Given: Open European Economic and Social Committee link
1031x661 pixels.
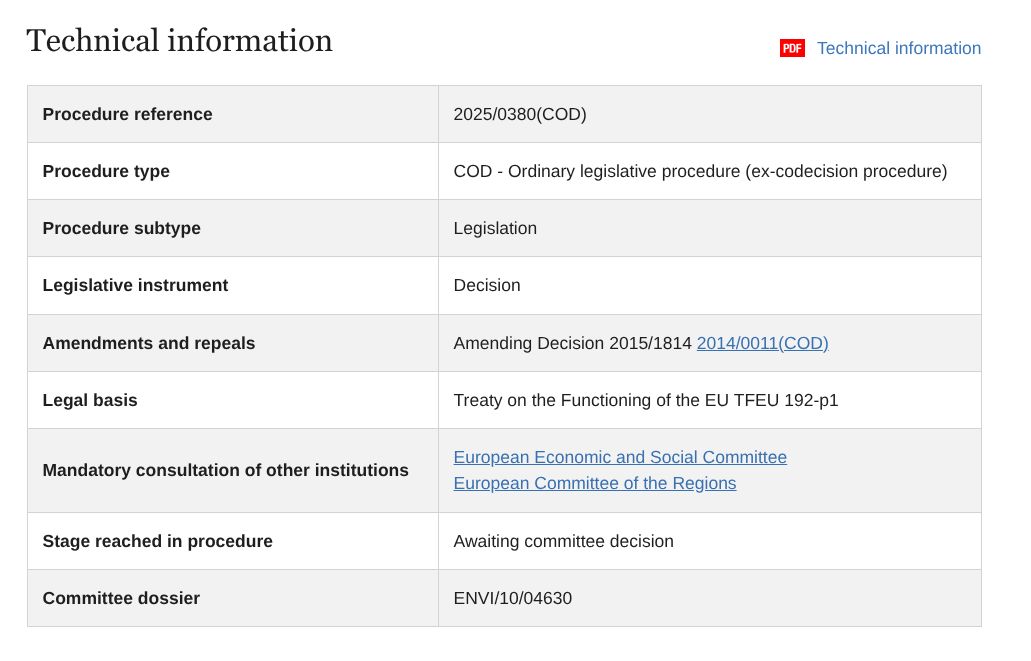Looking at the screenshot, I should click(620, 457).
